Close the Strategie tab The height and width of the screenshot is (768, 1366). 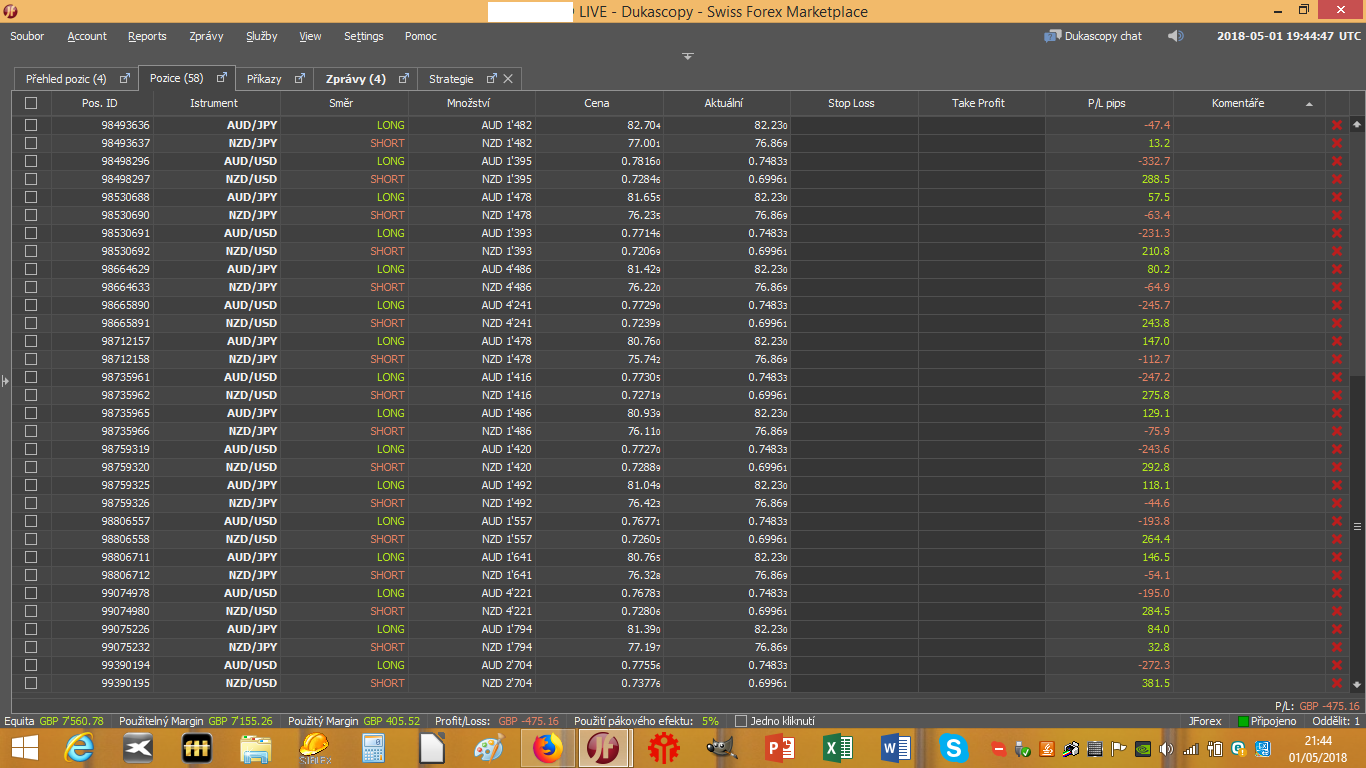pyautogui.click(x=508, y=78)
